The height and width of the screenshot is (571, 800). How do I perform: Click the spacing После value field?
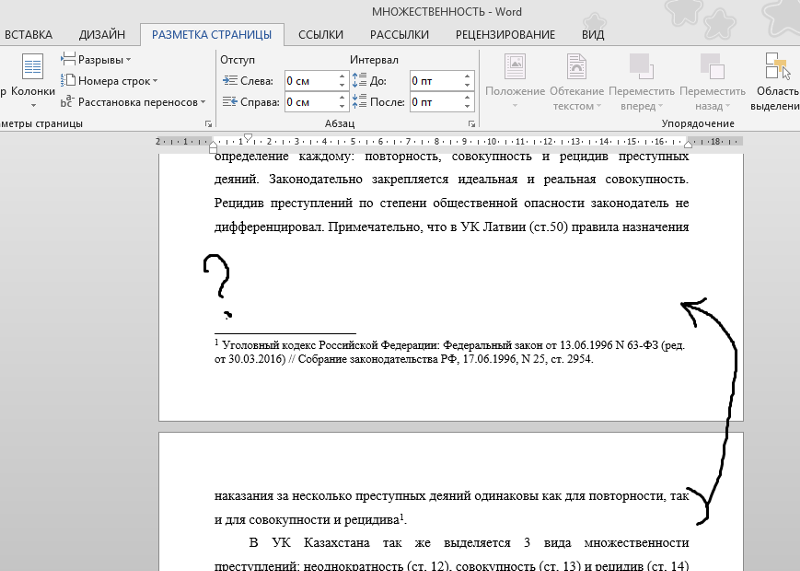pos(433,102)
